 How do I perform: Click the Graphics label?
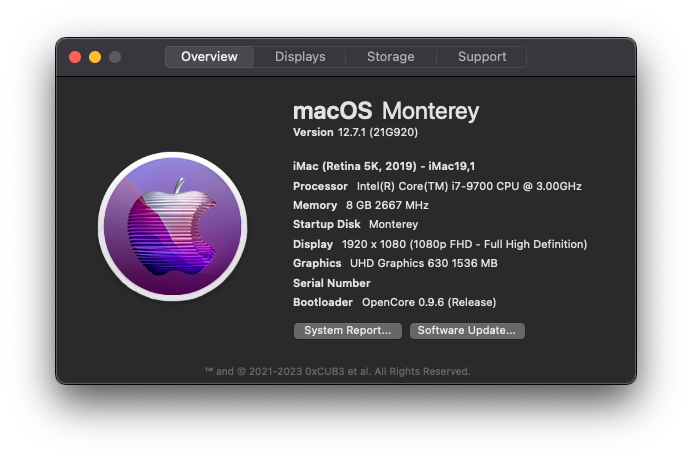tap(317, 263)
